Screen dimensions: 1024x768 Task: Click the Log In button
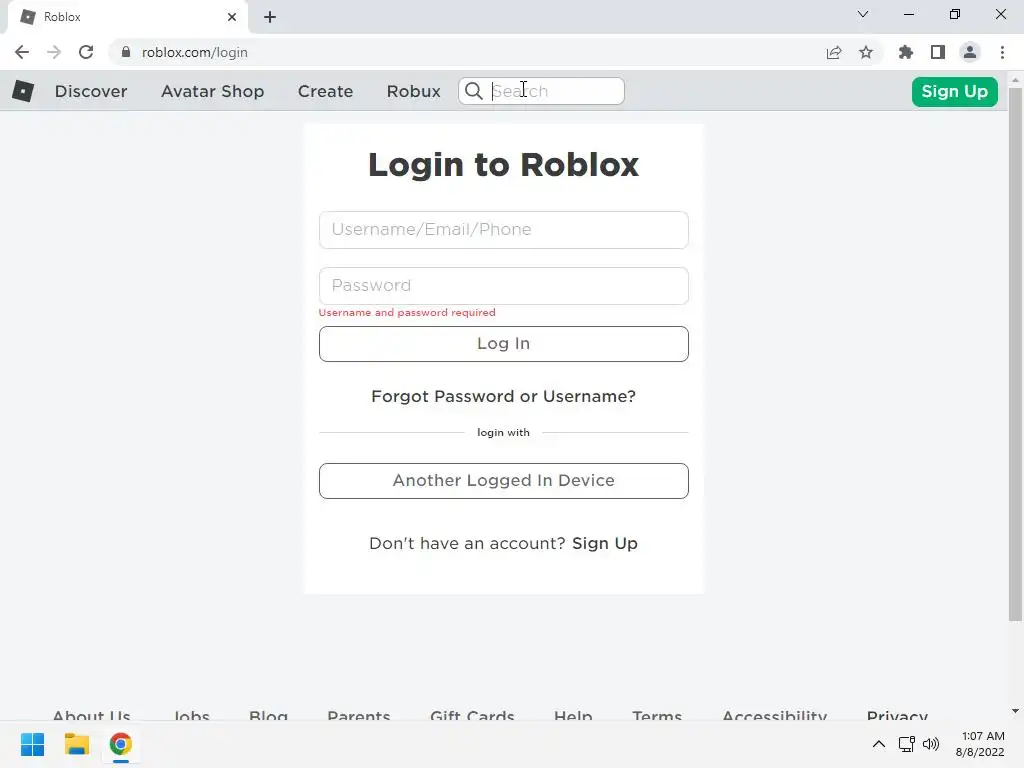point(504,344)
